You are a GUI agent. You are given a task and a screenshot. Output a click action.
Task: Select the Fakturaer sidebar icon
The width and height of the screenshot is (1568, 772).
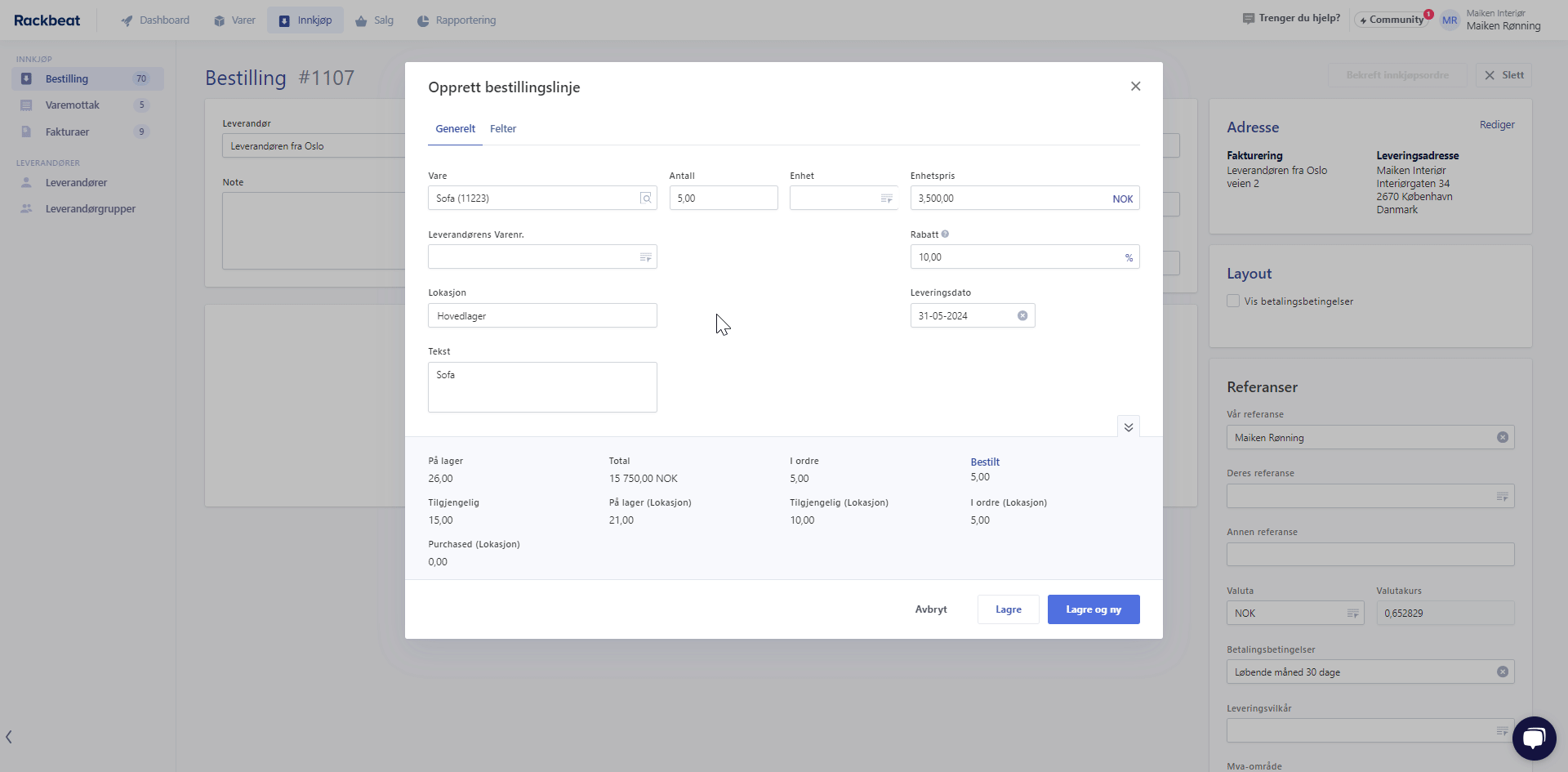point(27,132)
